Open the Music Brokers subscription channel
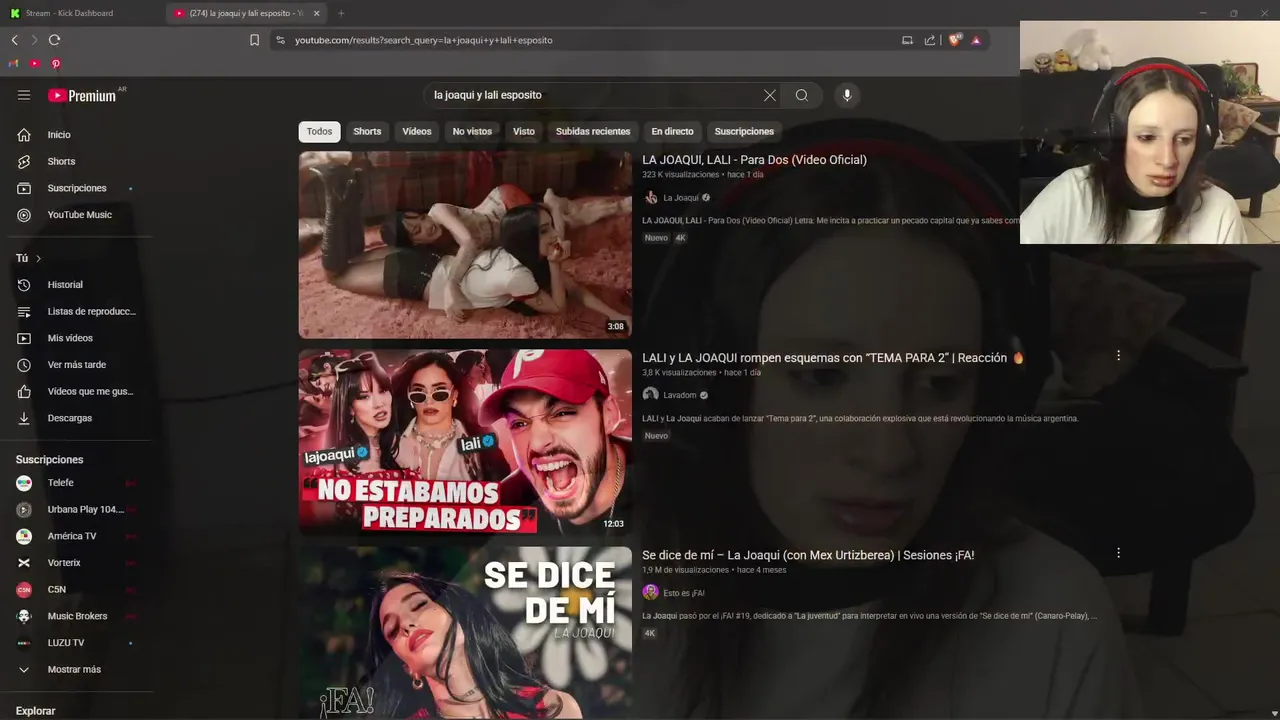The width and height of the screenshot is (1280, 720). (76, 616)
